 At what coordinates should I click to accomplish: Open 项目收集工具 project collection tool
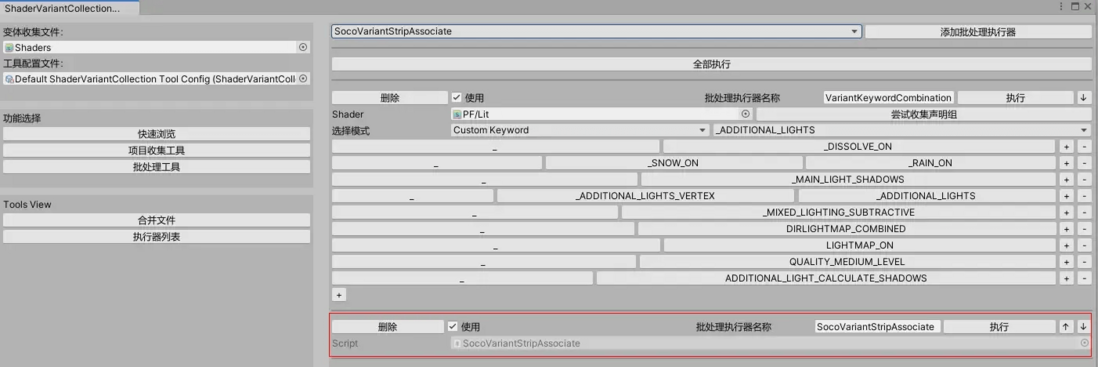[x=156, y=151]
